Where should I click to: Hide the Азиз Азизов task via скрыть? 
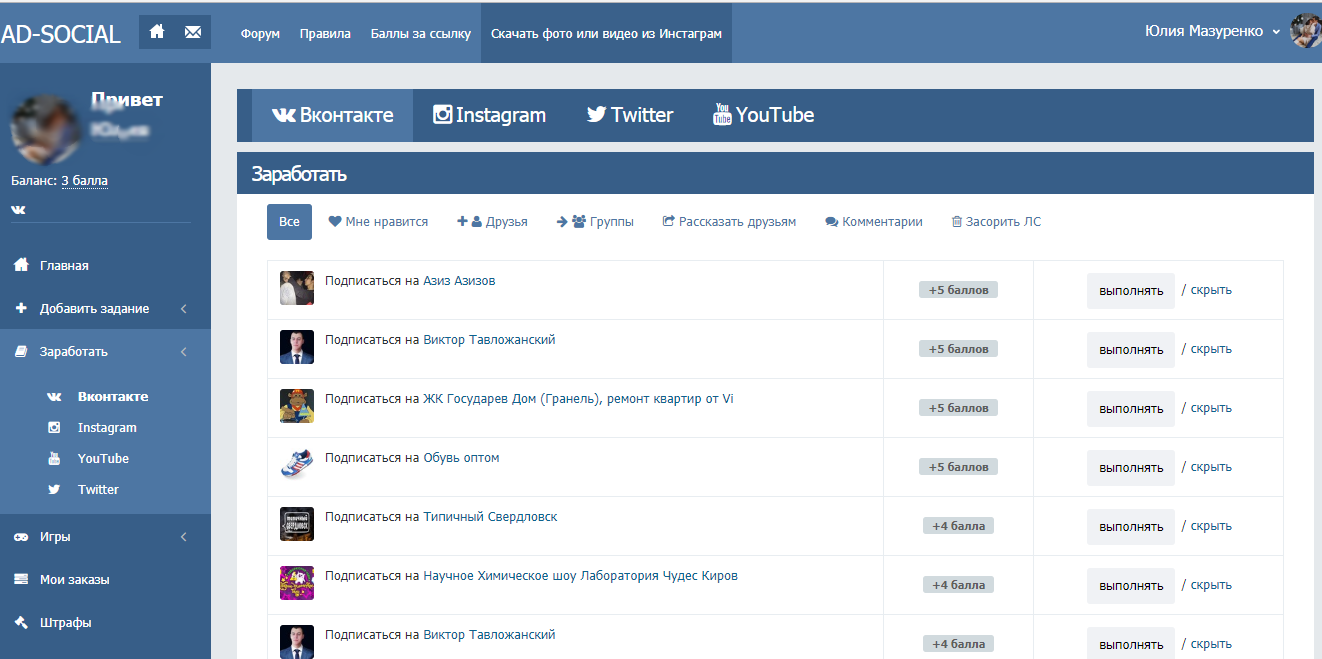[1211, 290]
